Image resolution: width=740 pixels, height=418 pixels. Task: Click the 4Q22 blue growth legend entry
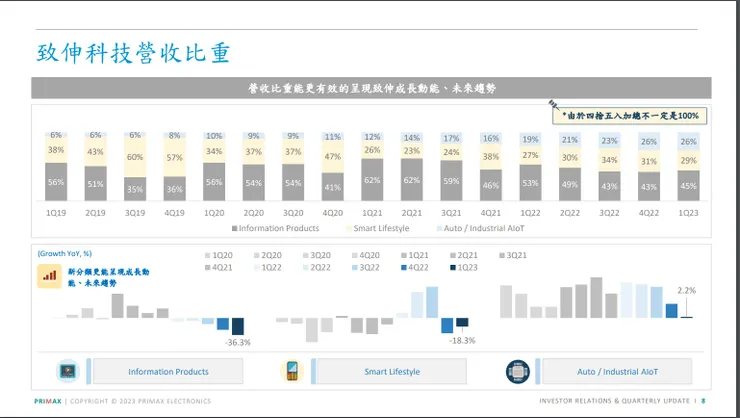coord(414,268)
